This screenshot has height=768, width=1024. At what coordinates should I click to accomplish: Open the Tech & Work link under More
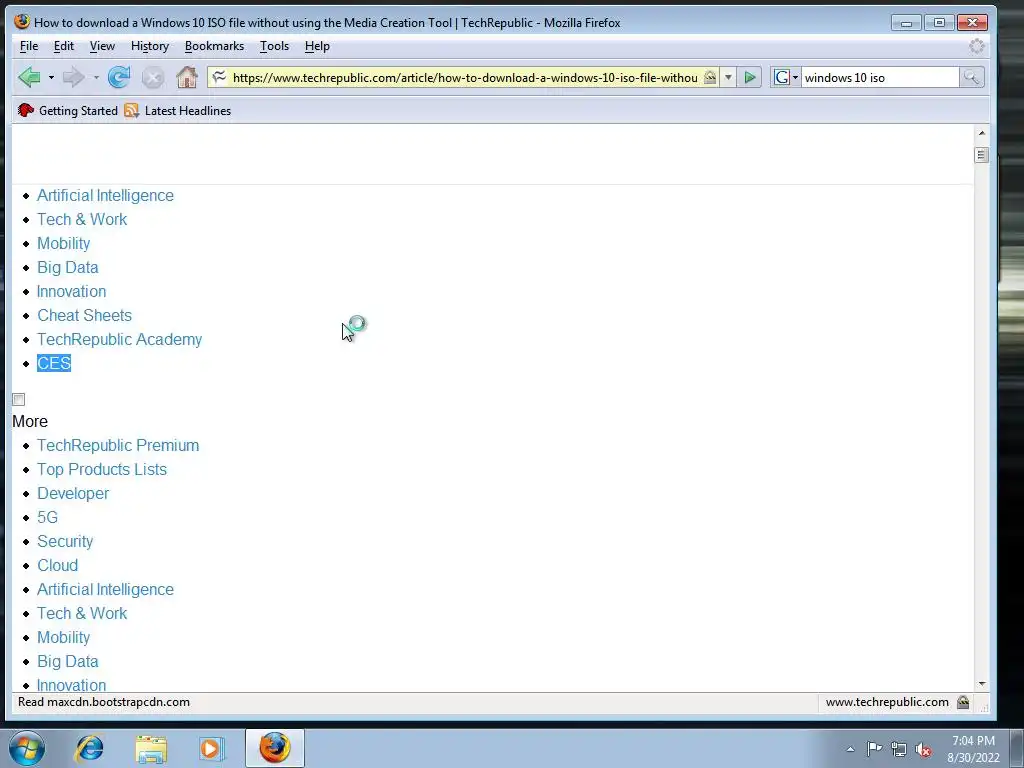click(82, 613)
